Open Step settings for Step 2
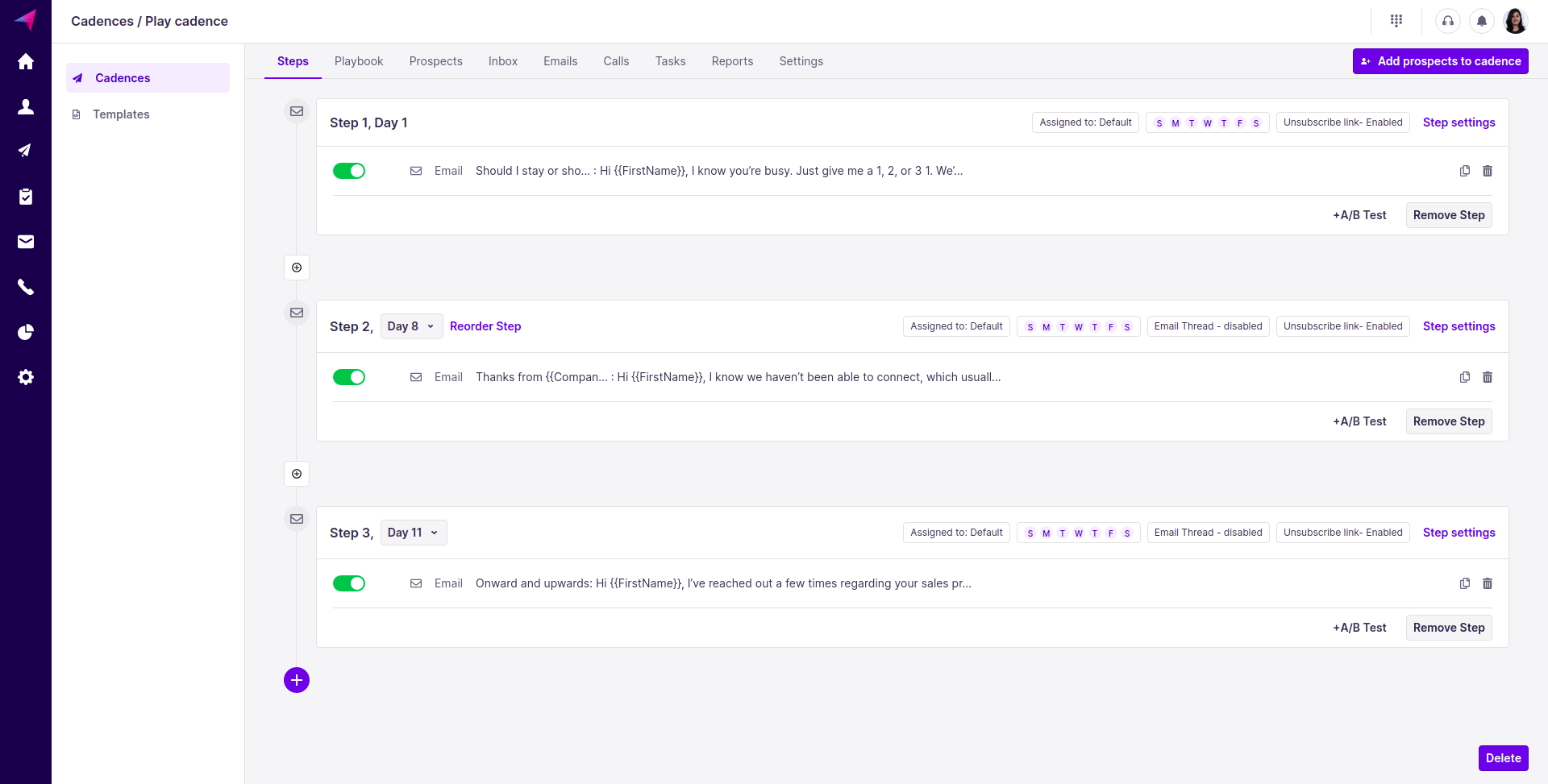Viewport: 1548px width, 784px height. coord(1459,326)
